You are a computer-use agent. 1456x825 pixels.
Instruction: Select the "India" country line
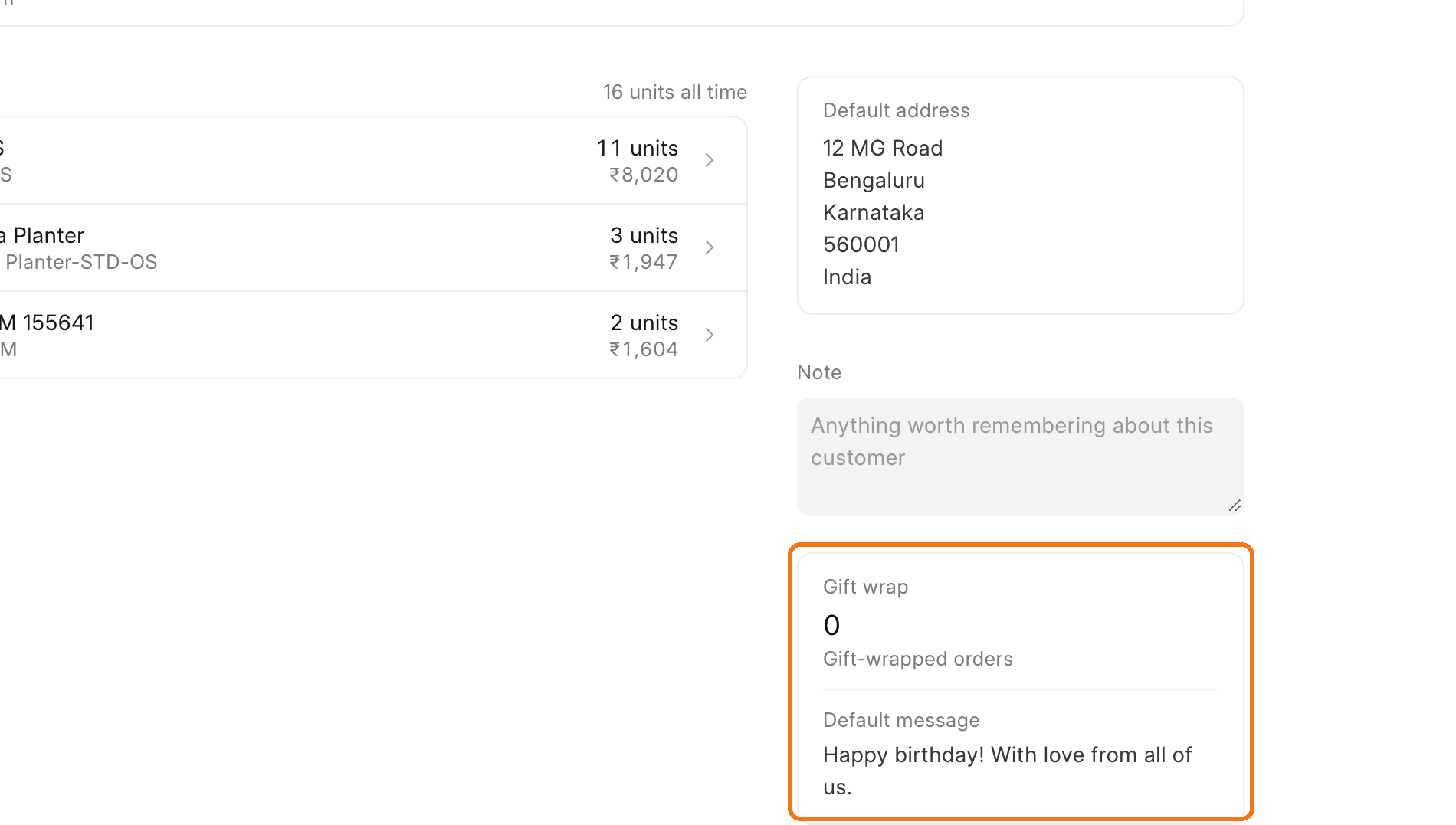pos(847,277)
